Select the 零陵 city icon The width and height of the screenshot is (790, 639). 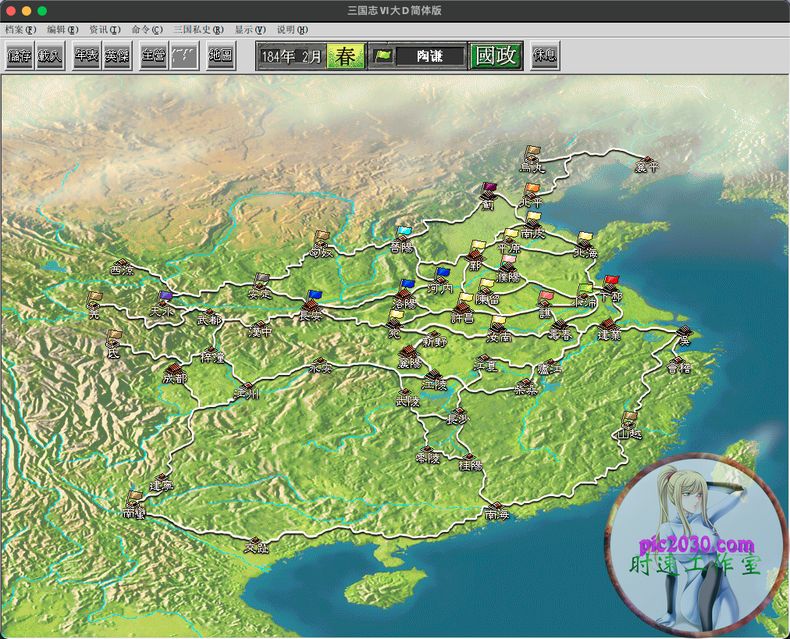coord(428,454)
